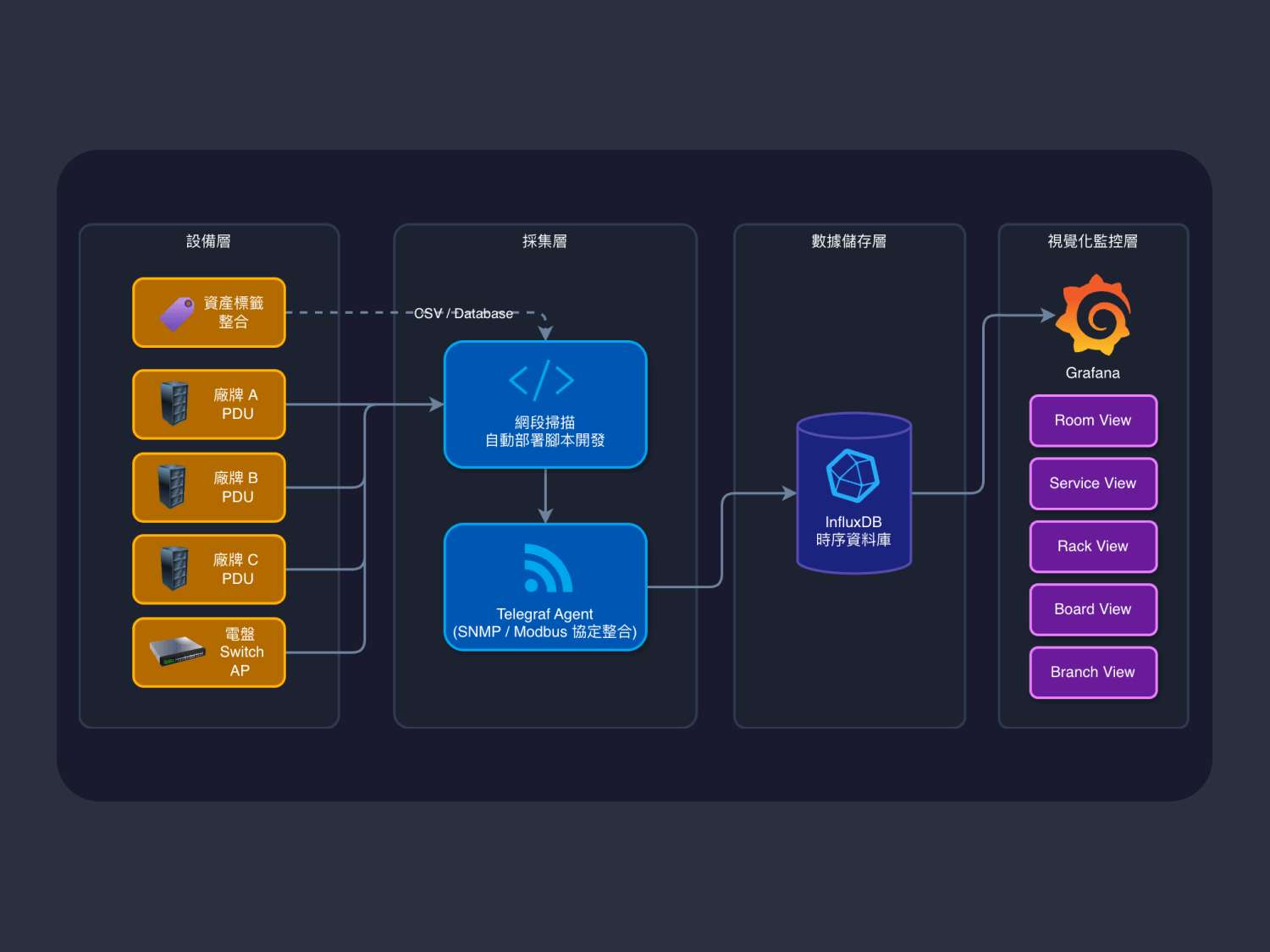Click the Grafana logo icon
The image size is (1270, 952).
(1096, 315)
